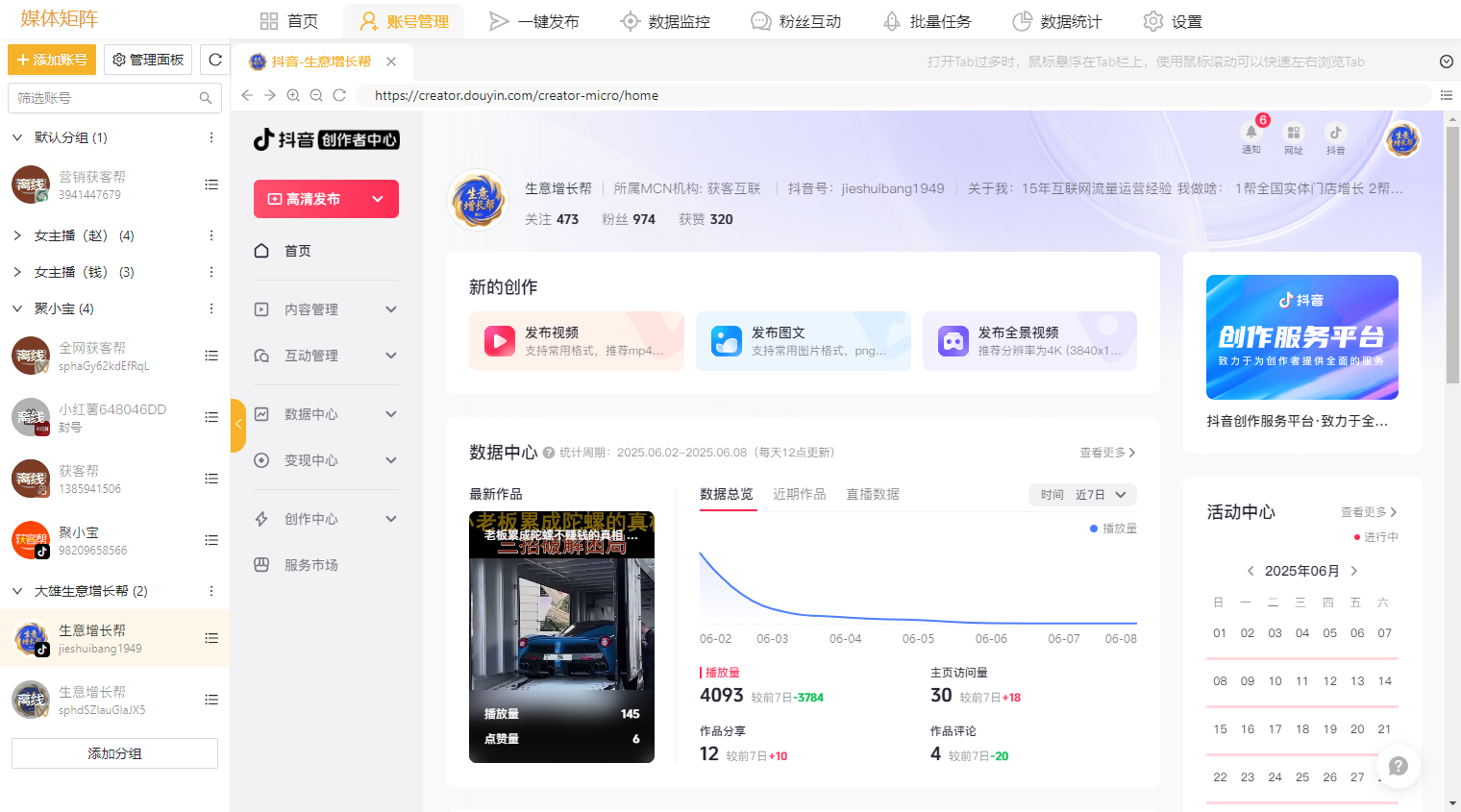Go forward in the embedded browser

coord(270,95)
